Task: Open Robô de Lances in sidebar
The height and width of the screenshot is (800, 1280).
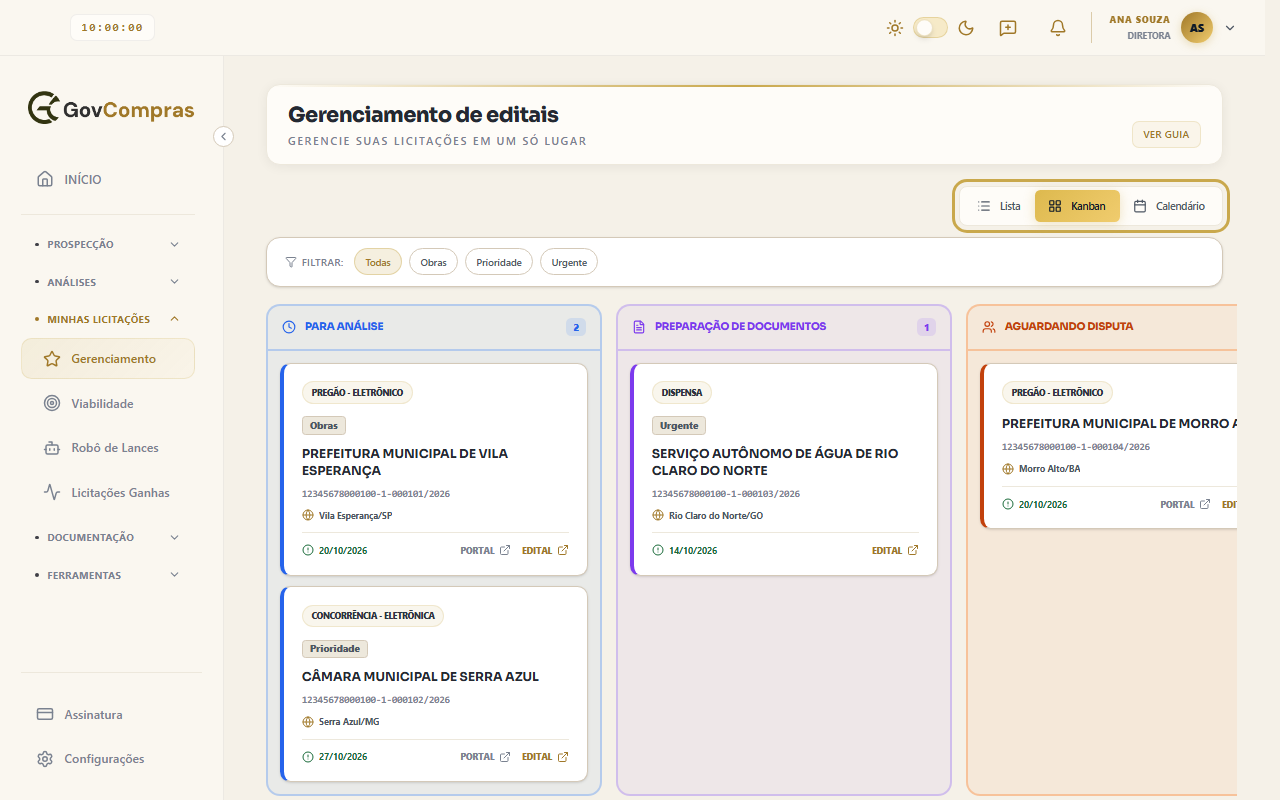Action: 108,448
